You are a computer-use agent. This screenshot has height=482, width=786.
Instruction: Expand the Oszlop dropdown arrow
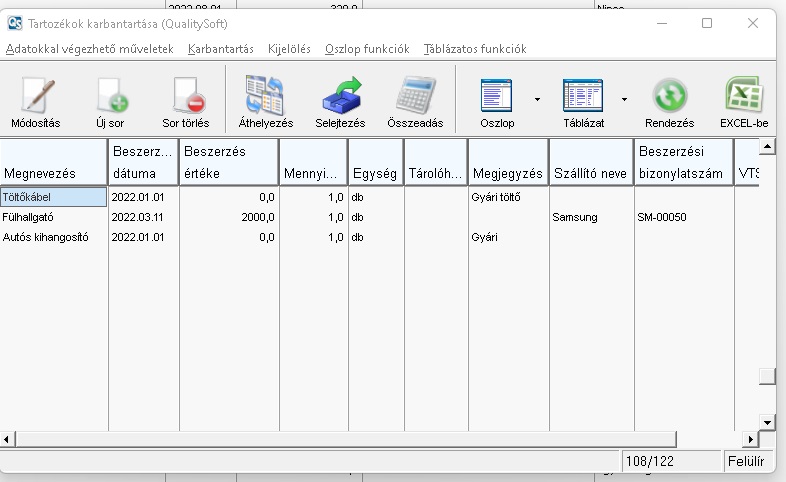point(537,100)
